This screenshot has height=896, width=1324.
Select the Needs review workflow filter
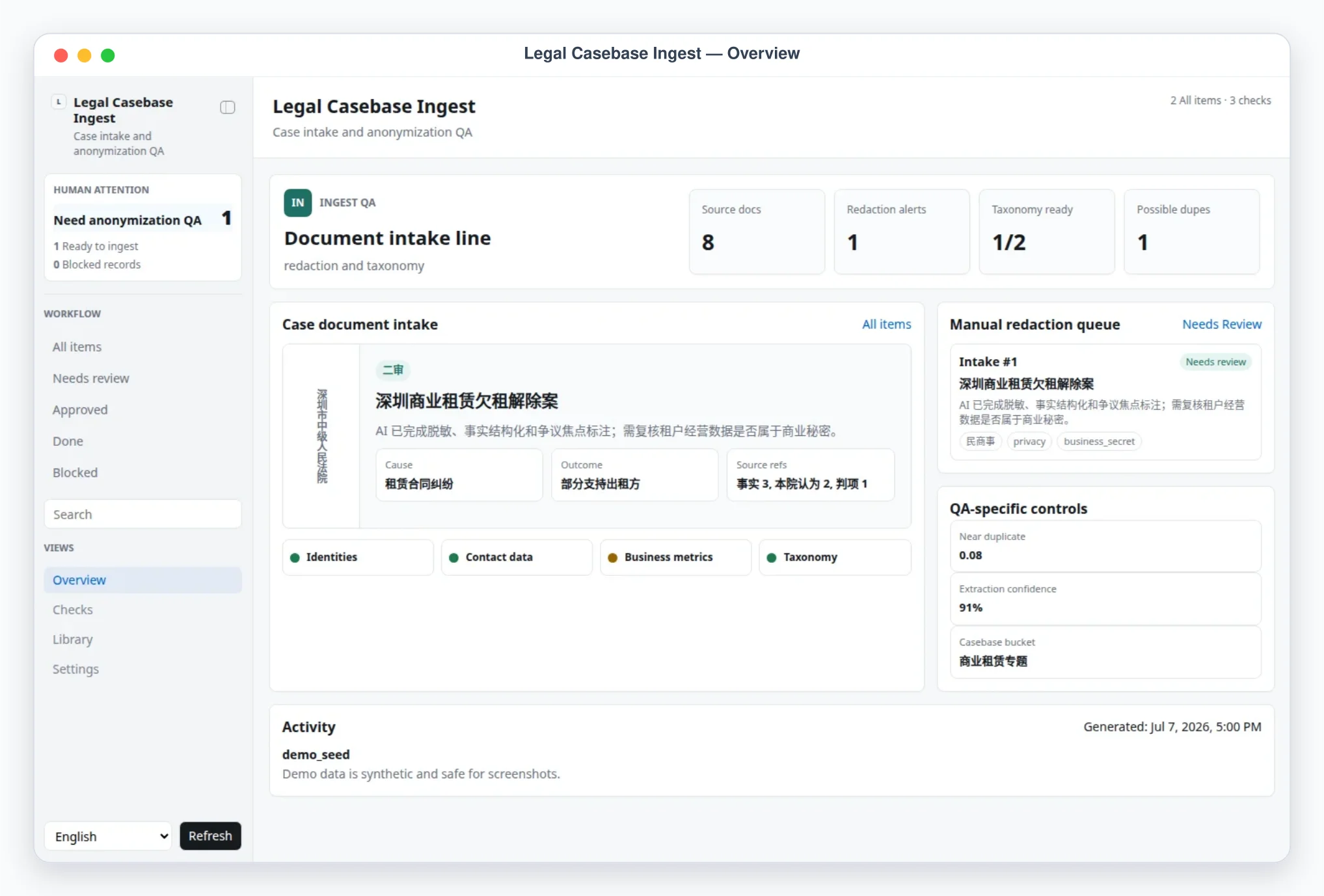tap(142, 378)
